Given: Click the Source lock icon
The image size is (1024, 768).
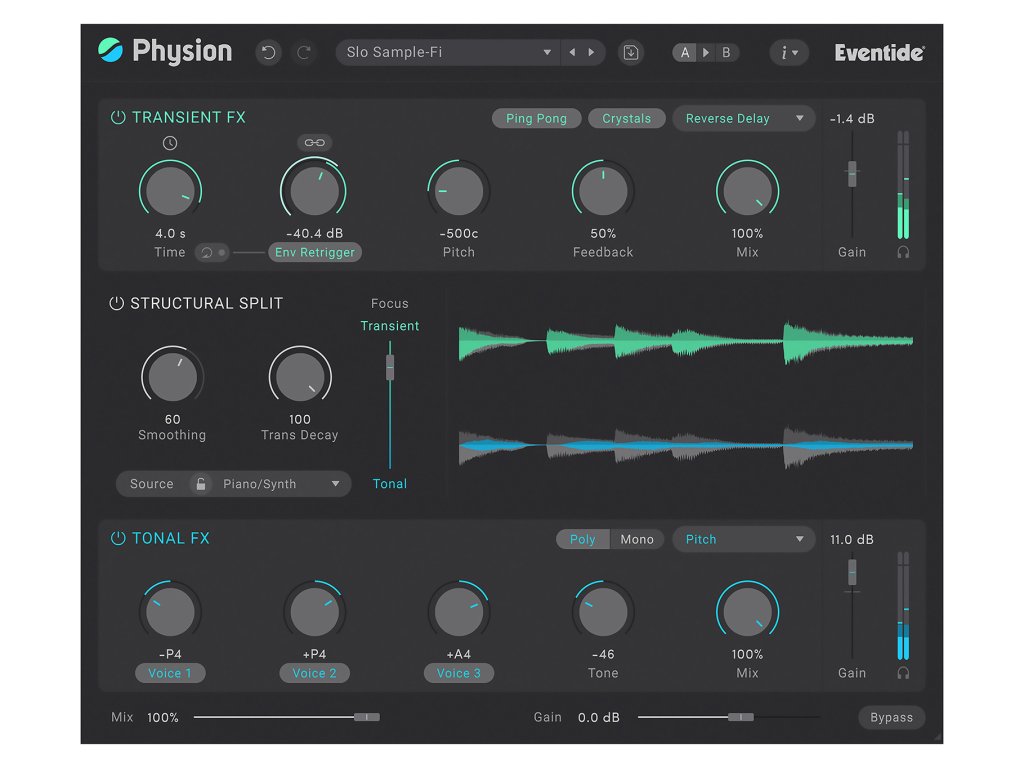Looking at the screenshot, I should tap(200, 484).
